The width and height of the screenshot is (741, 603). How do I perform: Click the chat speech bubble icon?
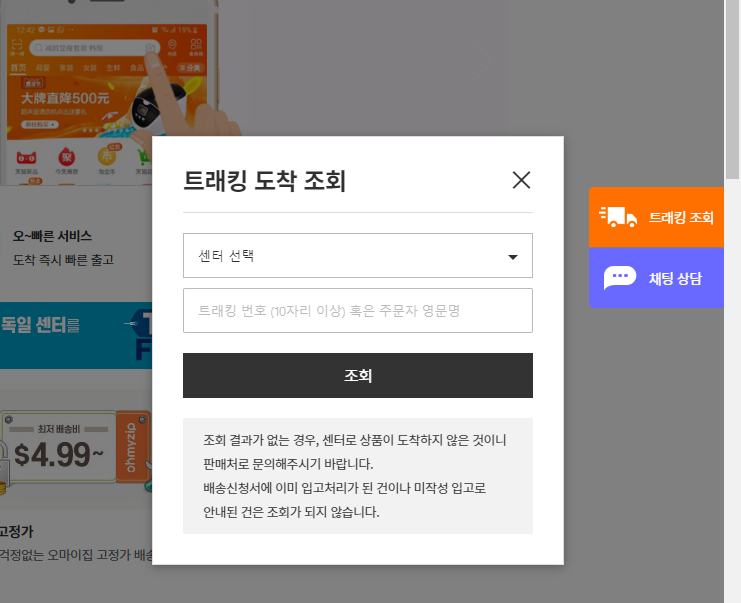pyautogui.click(x=619, y=277)
